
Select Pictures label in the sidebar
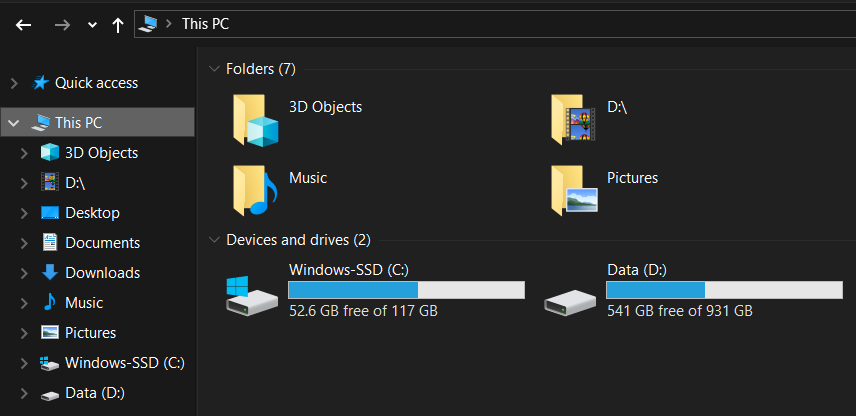click(x=91, y=333)
